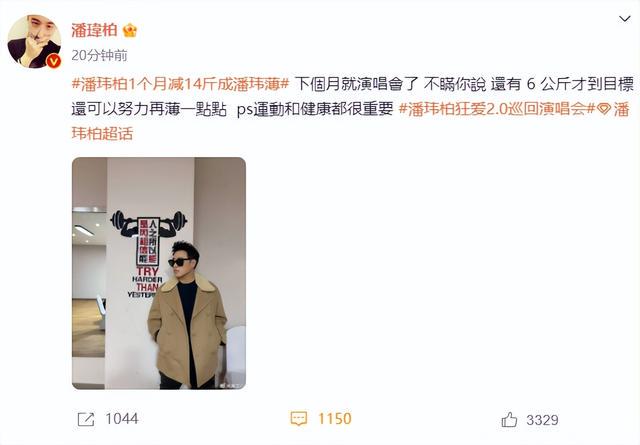This screenshot has width=640, height=445.
Task: Click the super topic diamond icon
Action: [x=604, y=109]
